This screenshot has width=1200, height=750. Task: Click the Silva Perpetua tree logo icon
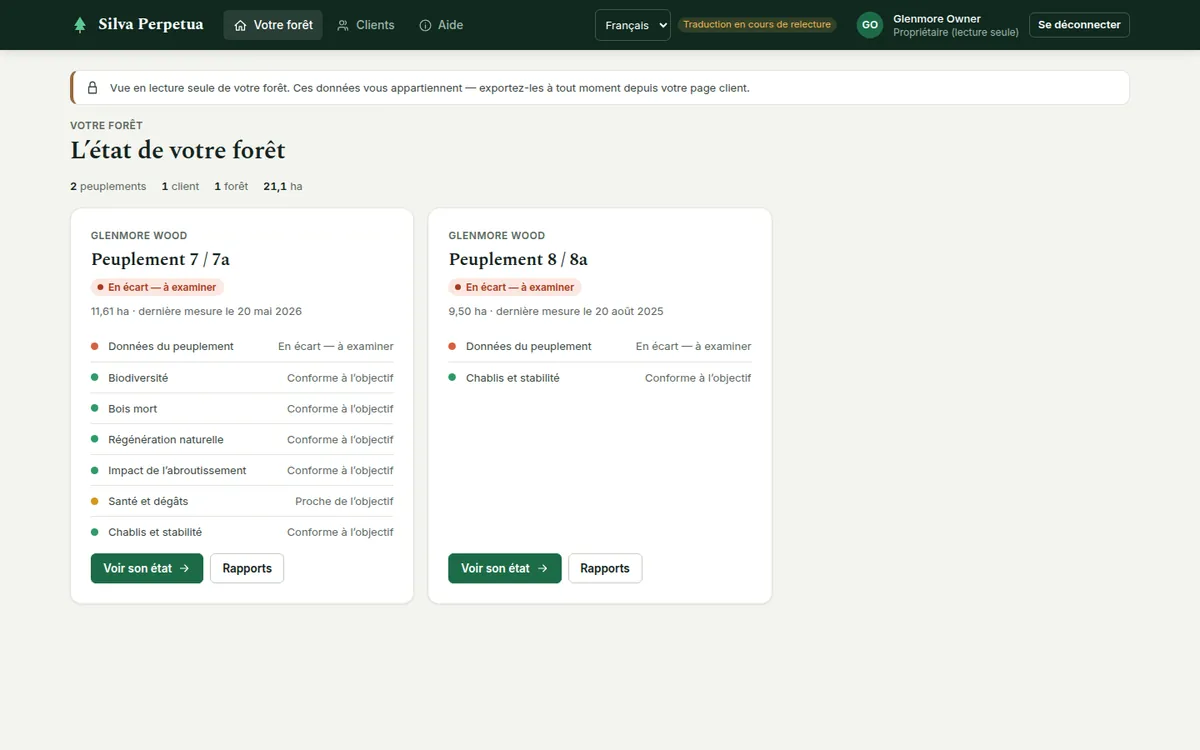pos(80,25)
